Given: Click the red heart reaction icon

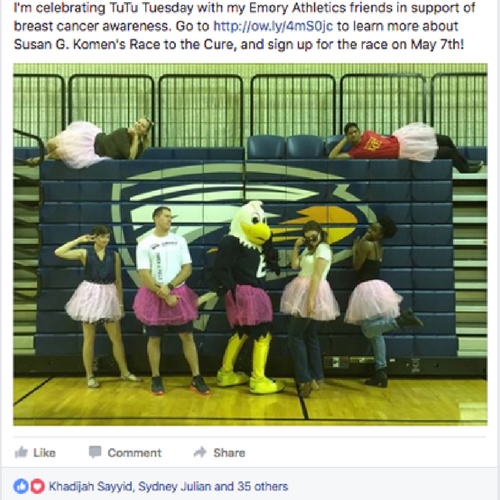Looking at the screenshot, I should coord(37,486).
